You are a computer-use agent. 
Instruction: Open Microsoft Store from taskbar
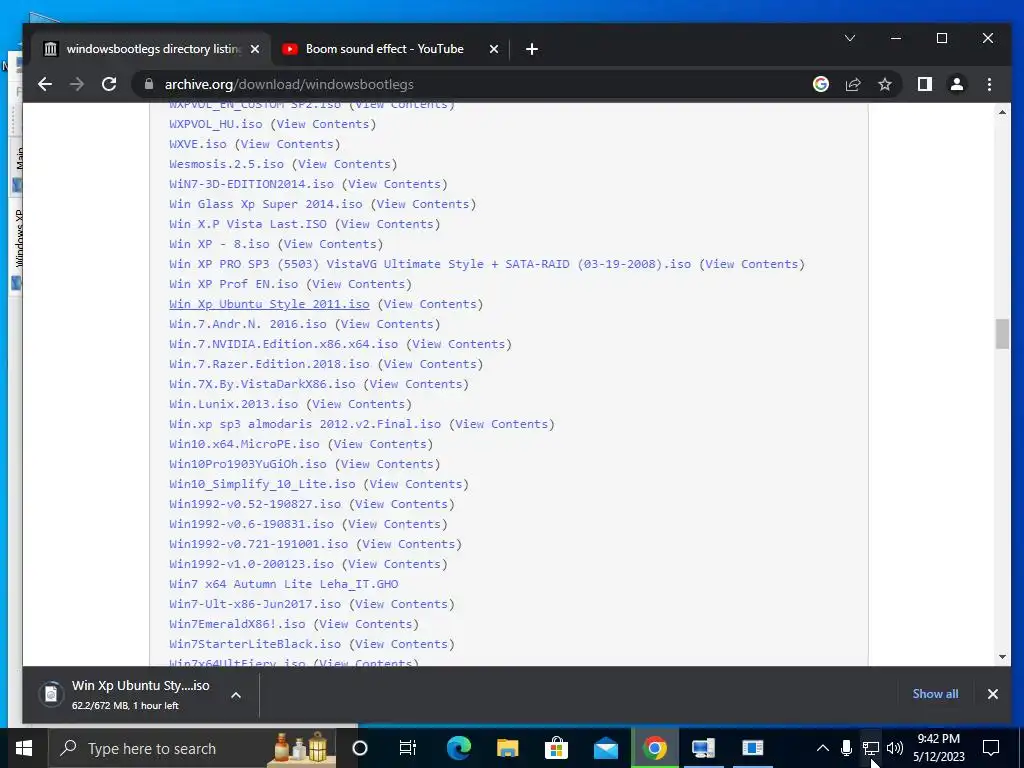pyautogui.click(x=556, y=748)
